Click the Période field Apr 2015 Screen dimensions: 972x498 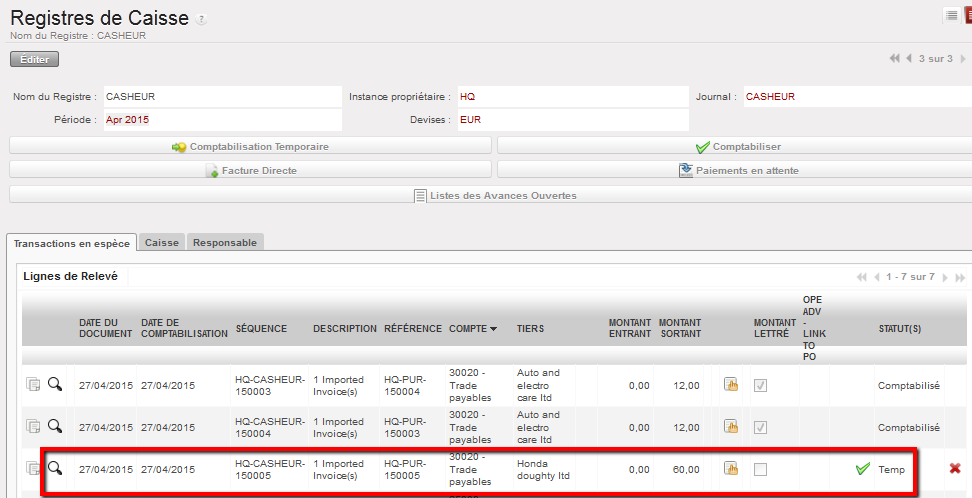[220, 119]
